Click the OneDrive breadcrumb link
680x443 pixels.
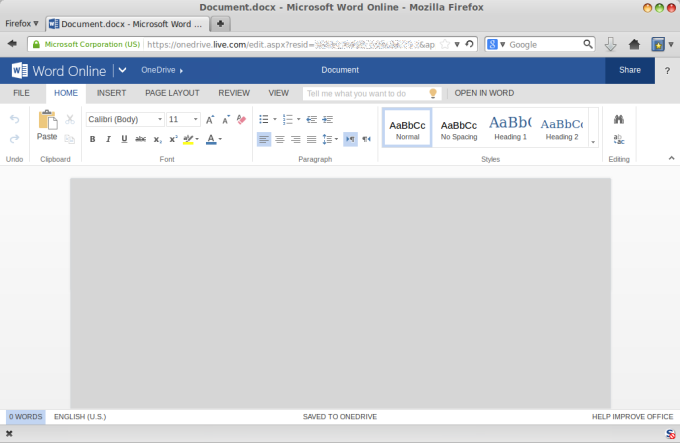pyautogui.click(x=158, y=70)
